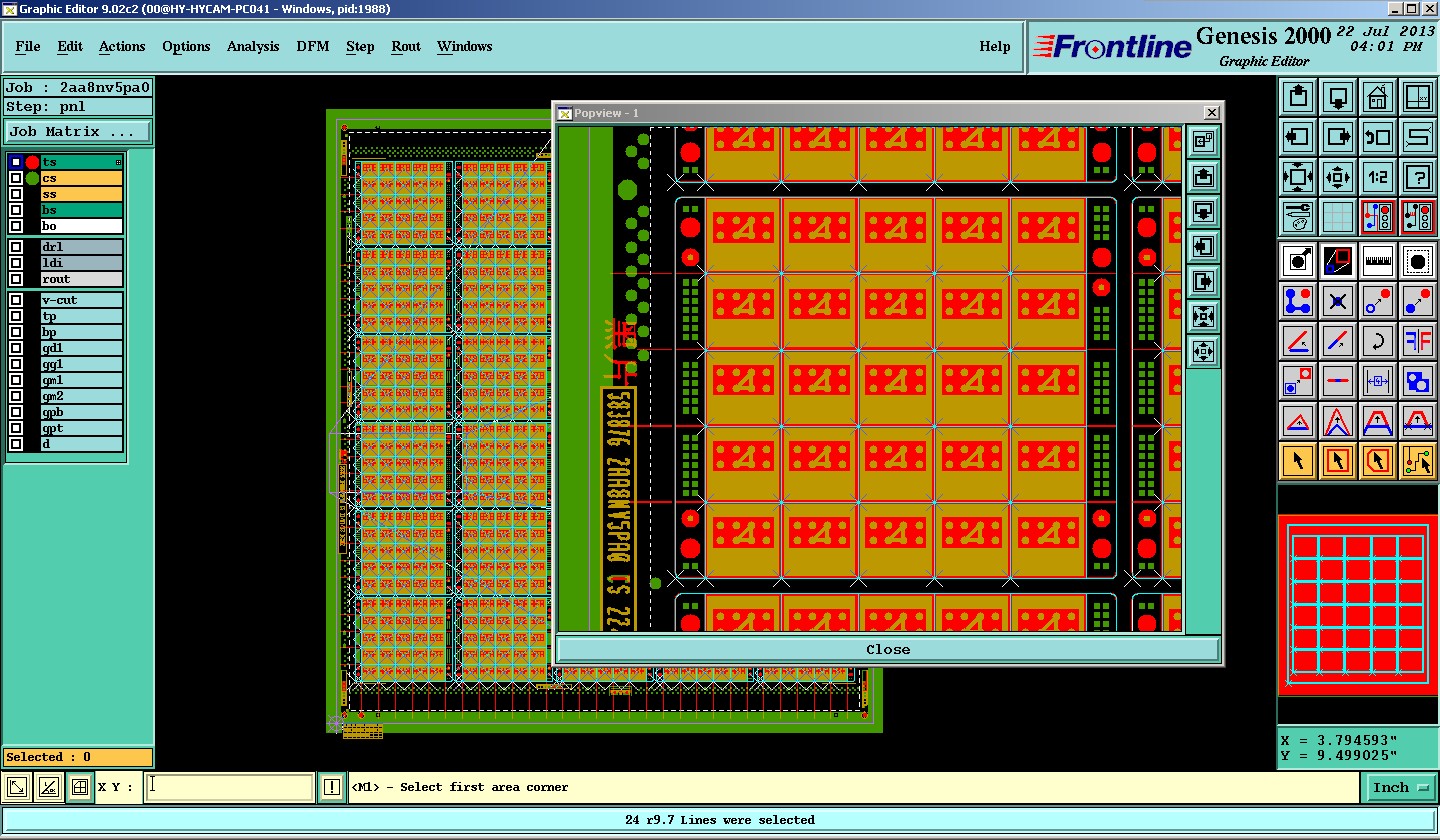This screenshot has height=840, width=1440.
Task: Toggle the grid display icon
Action: 1338,216
